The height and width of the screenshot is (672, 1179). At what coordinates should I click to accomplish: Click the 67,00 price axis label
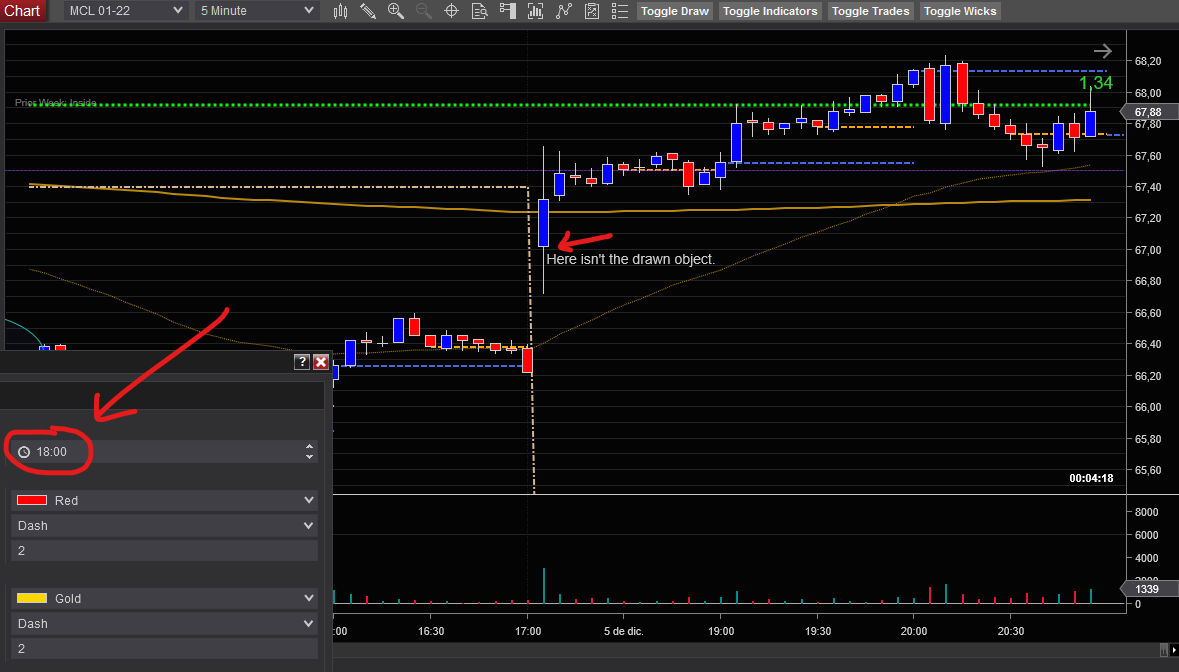click(1147, 250)
